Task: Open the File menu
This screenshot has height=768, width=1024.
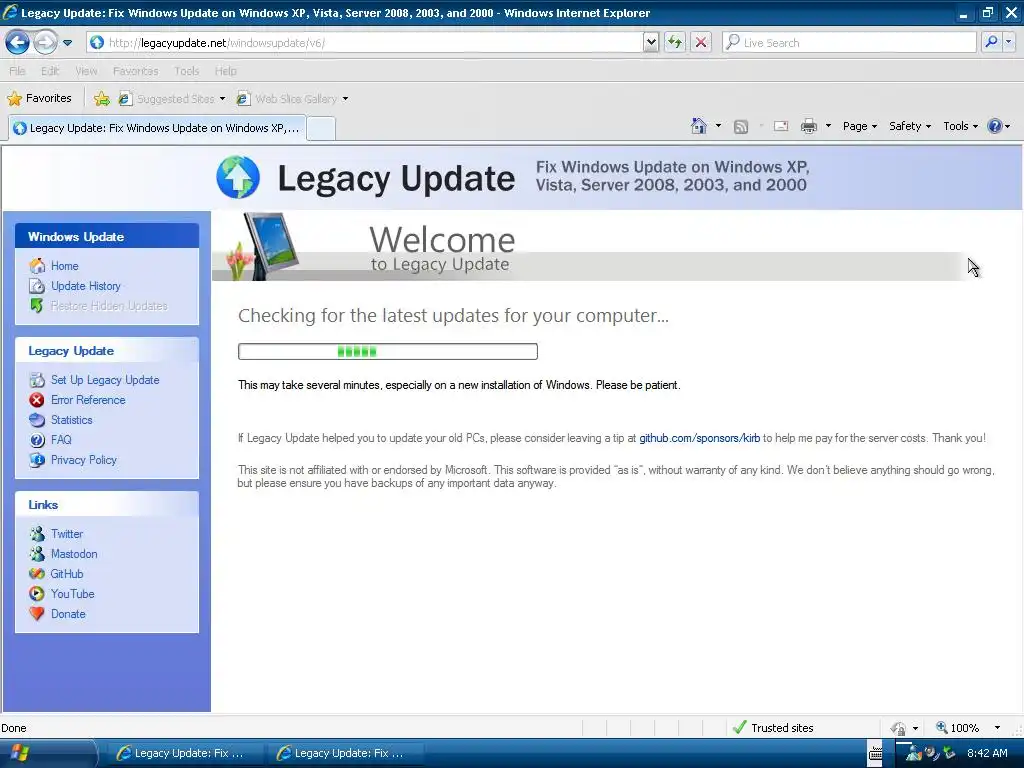Action: 18,71
